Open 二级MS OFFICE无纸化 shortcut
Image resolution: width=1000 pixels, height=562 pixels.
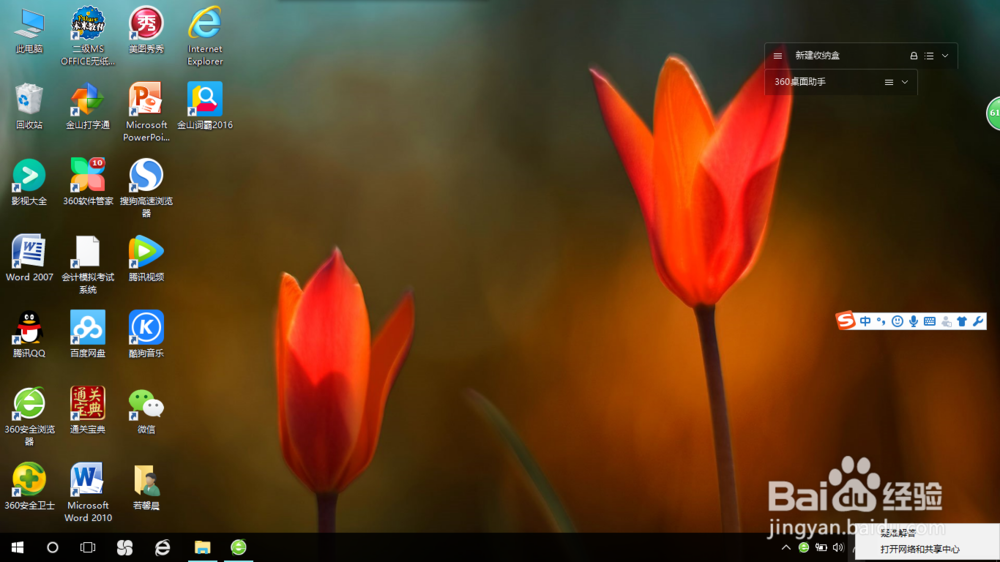click(88, 36)
